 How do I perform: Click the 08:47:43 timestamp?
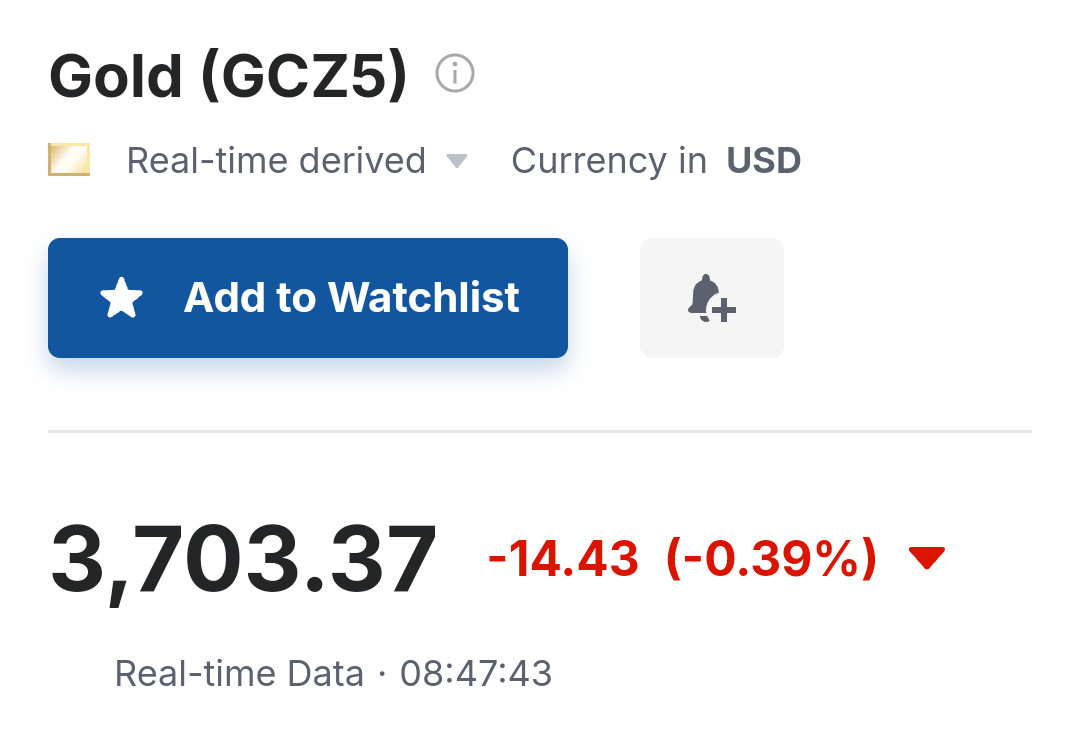(476, 673)
